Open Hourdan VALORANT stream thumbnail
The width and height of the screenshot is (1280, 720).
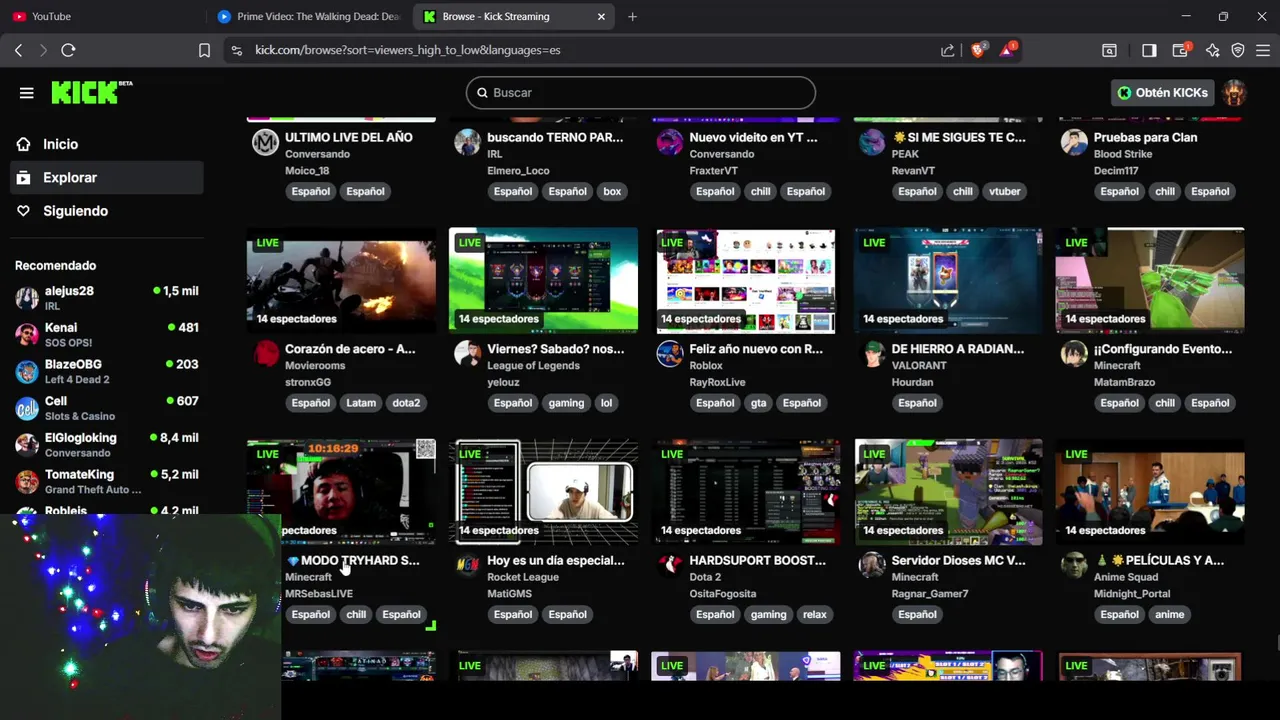click(948, 281)
